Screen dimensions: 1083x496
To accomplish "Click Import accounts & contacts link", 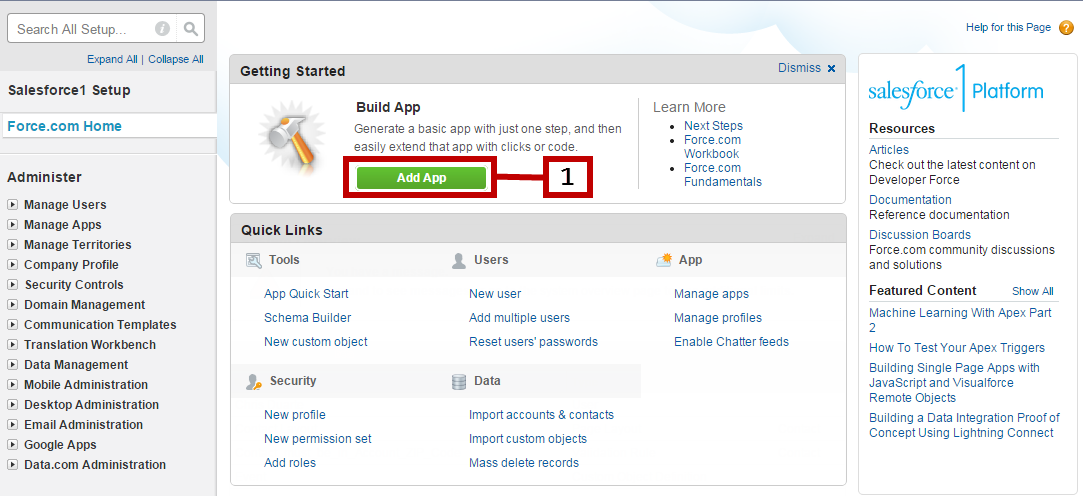I will pos(542,414).
